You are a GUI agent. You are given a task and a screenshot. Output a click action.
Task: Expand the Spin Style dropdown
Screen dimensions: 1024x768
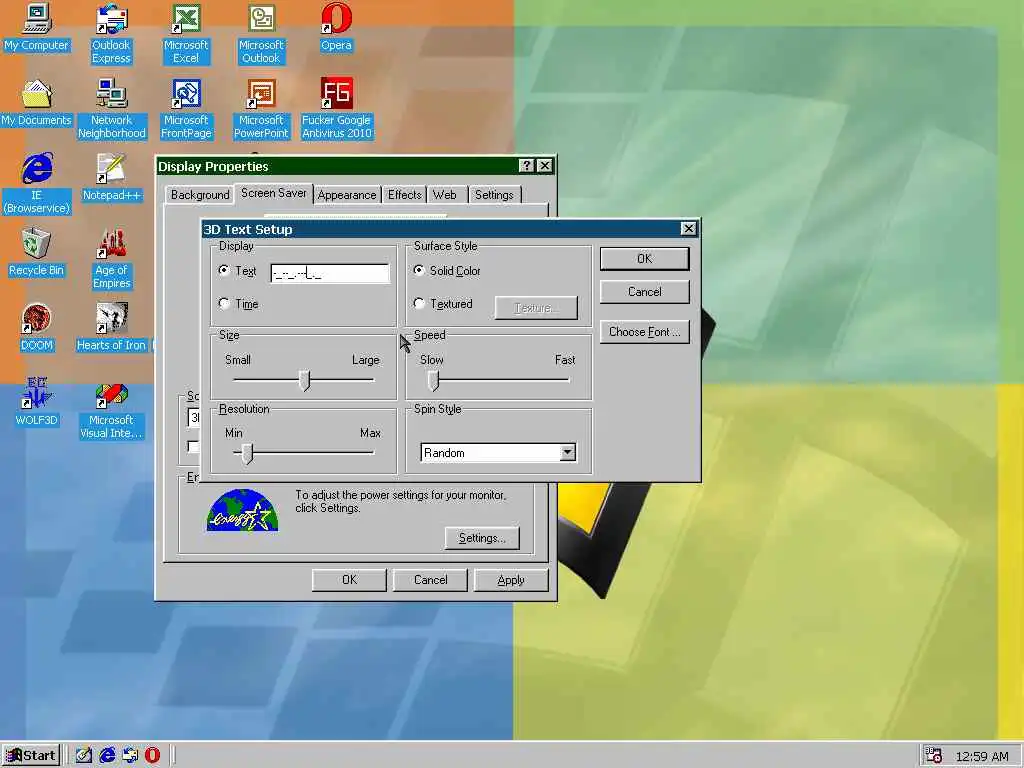tap(568, 452)
